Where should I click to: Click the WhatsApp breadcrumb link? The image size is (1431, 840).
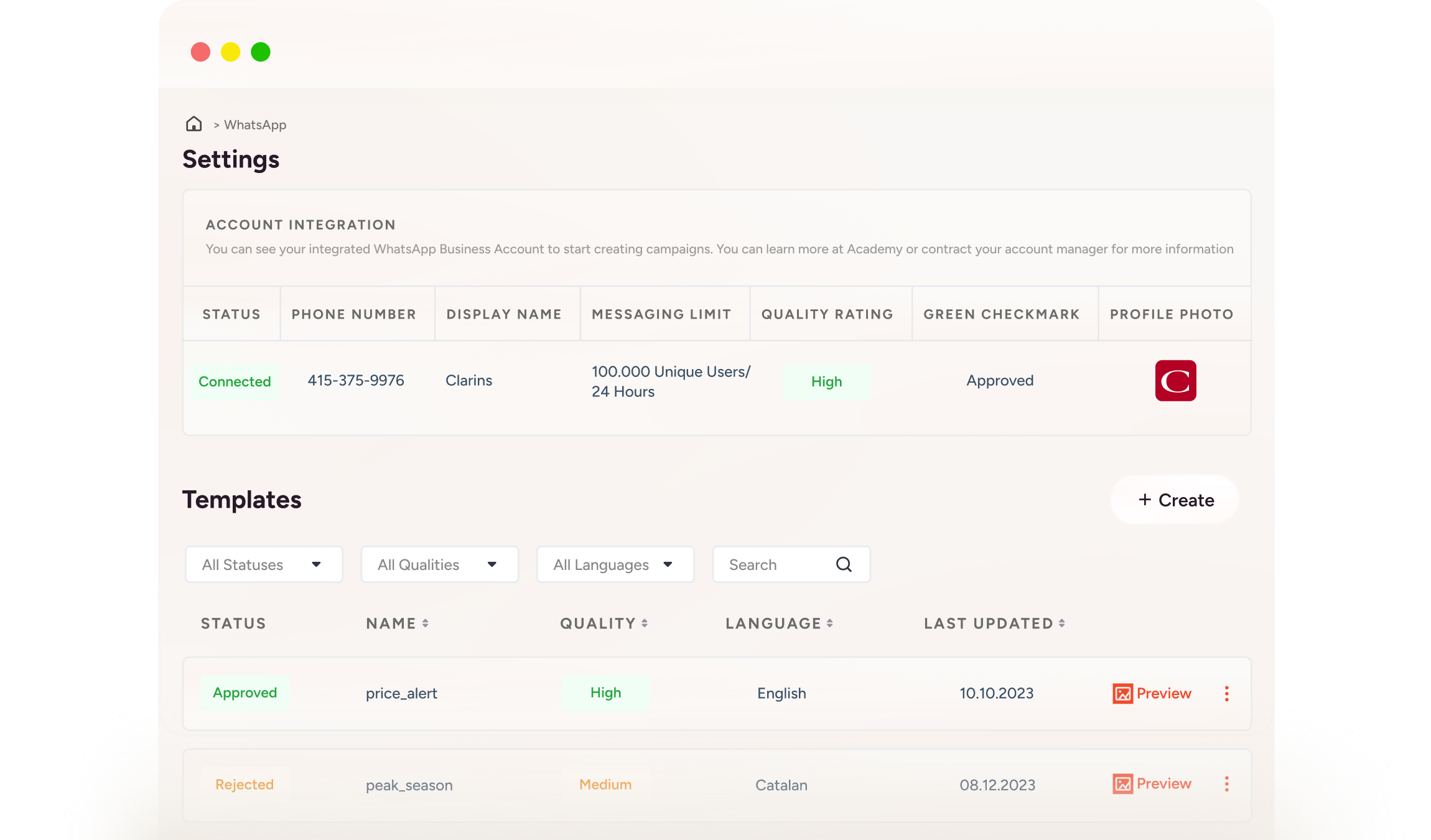point(255,125)
